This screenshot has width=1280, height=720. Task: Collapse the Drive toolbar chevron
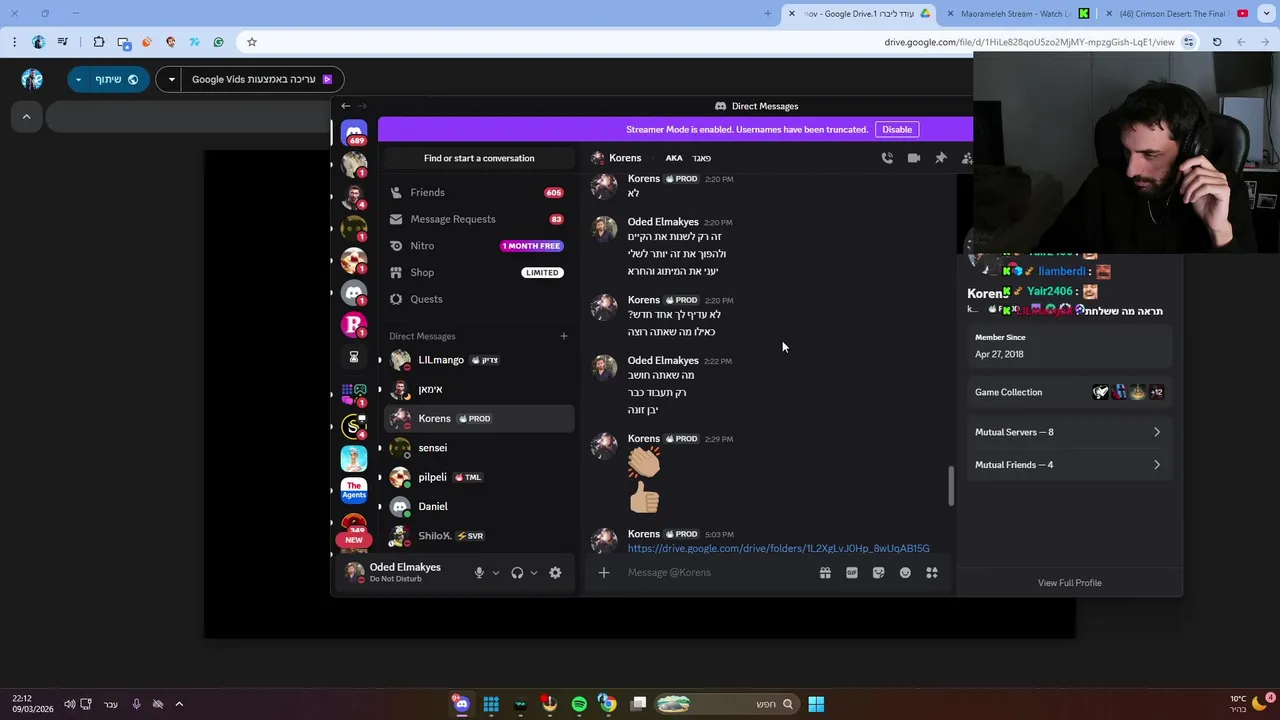coord(26,117)
